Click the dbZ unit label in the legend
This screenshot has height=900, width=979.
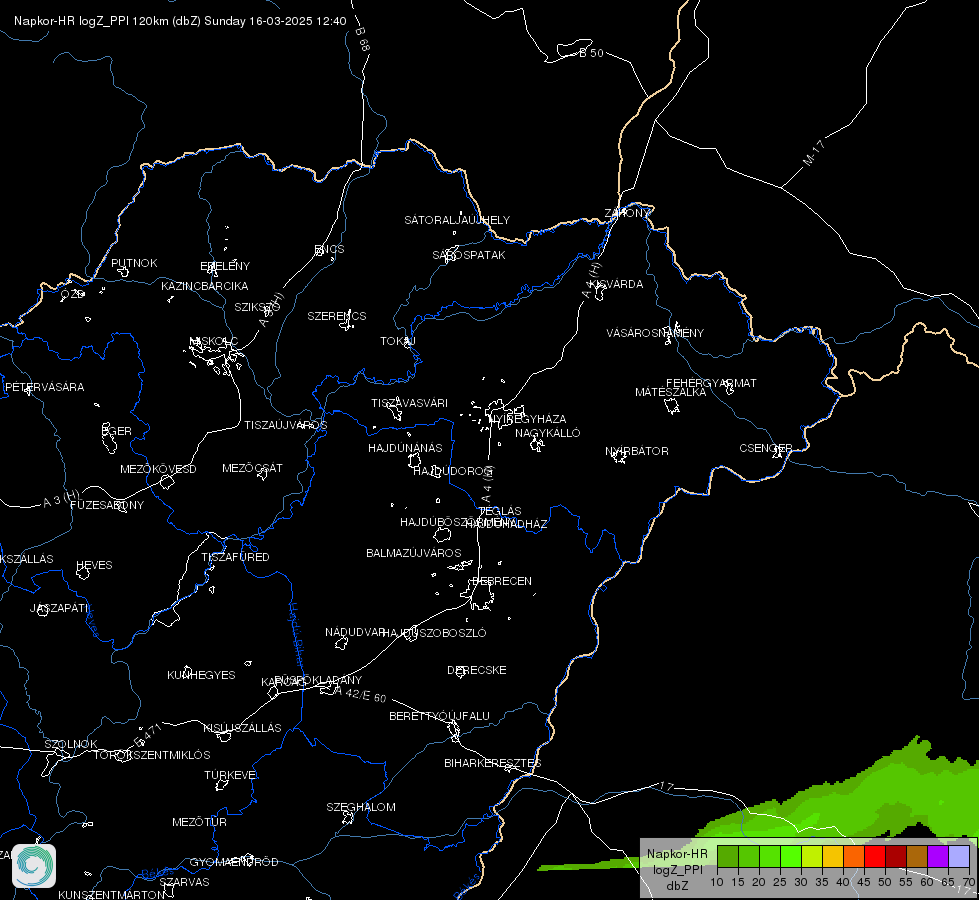pyautogui.click(x=677, y=886)
